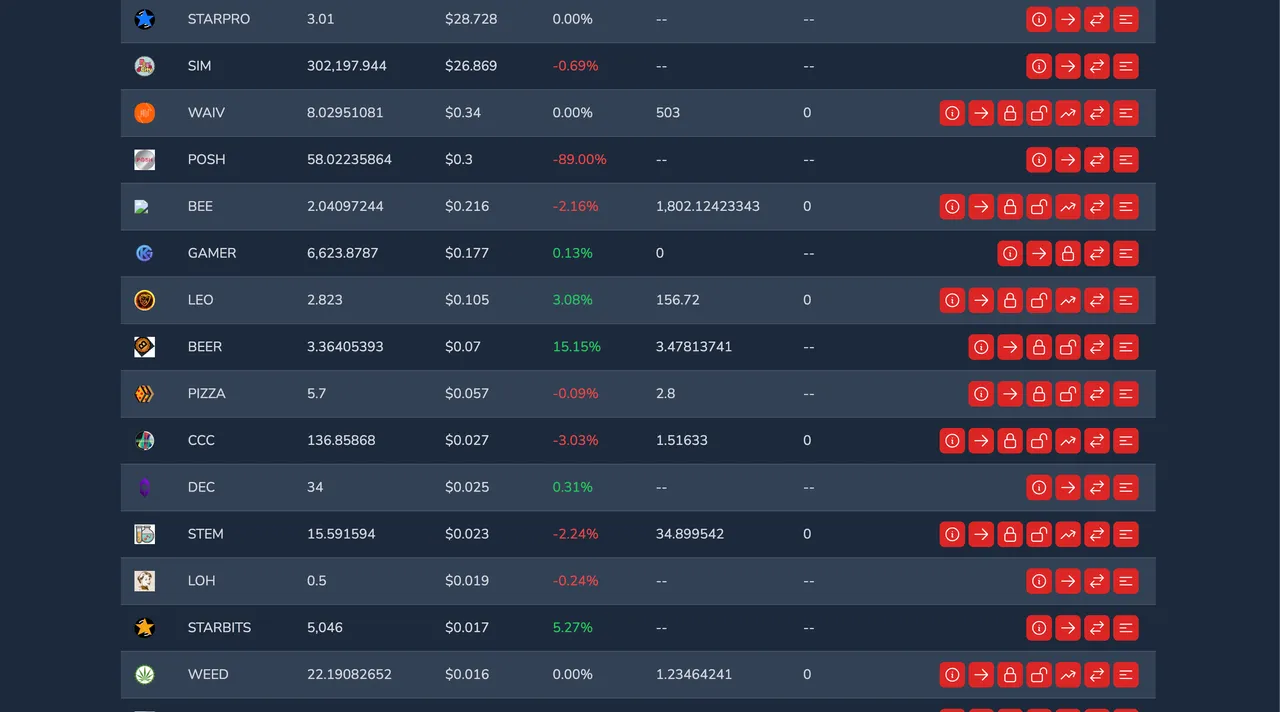This screenshot has height=712, width=1280.
Task: Open WEED token info icon
Action: pos(952,675)
